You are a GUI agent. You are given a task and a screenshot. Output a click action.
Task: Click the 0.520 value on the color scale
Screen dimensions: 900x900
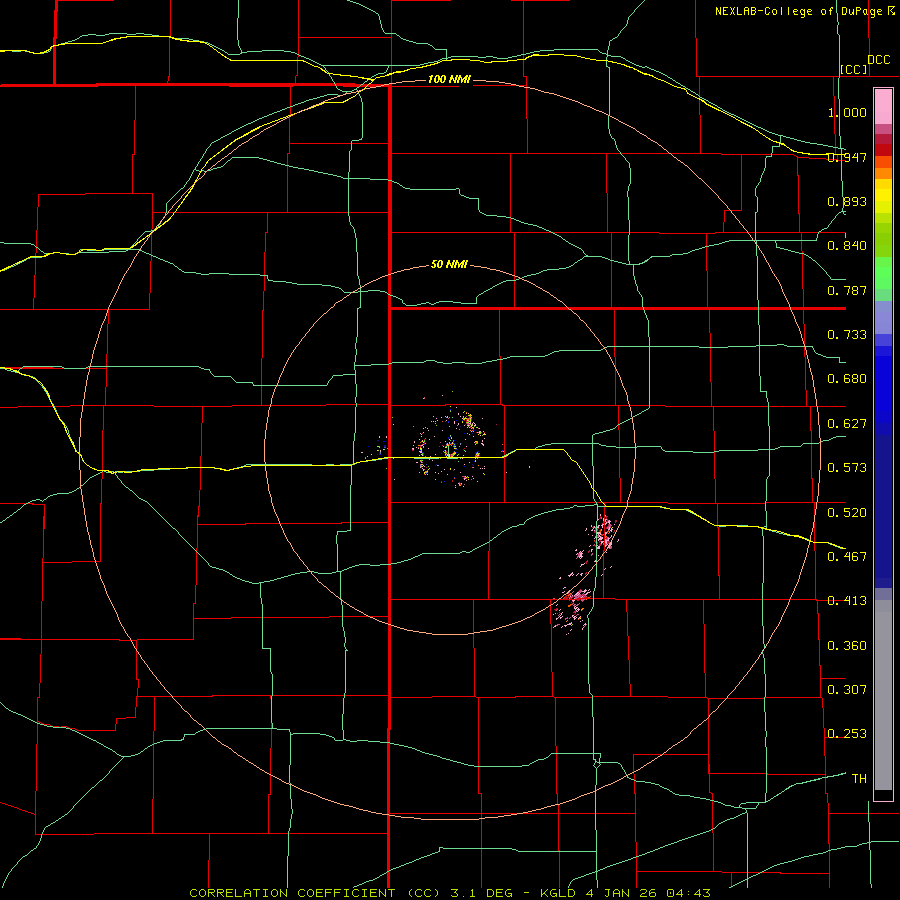(847, 513)
